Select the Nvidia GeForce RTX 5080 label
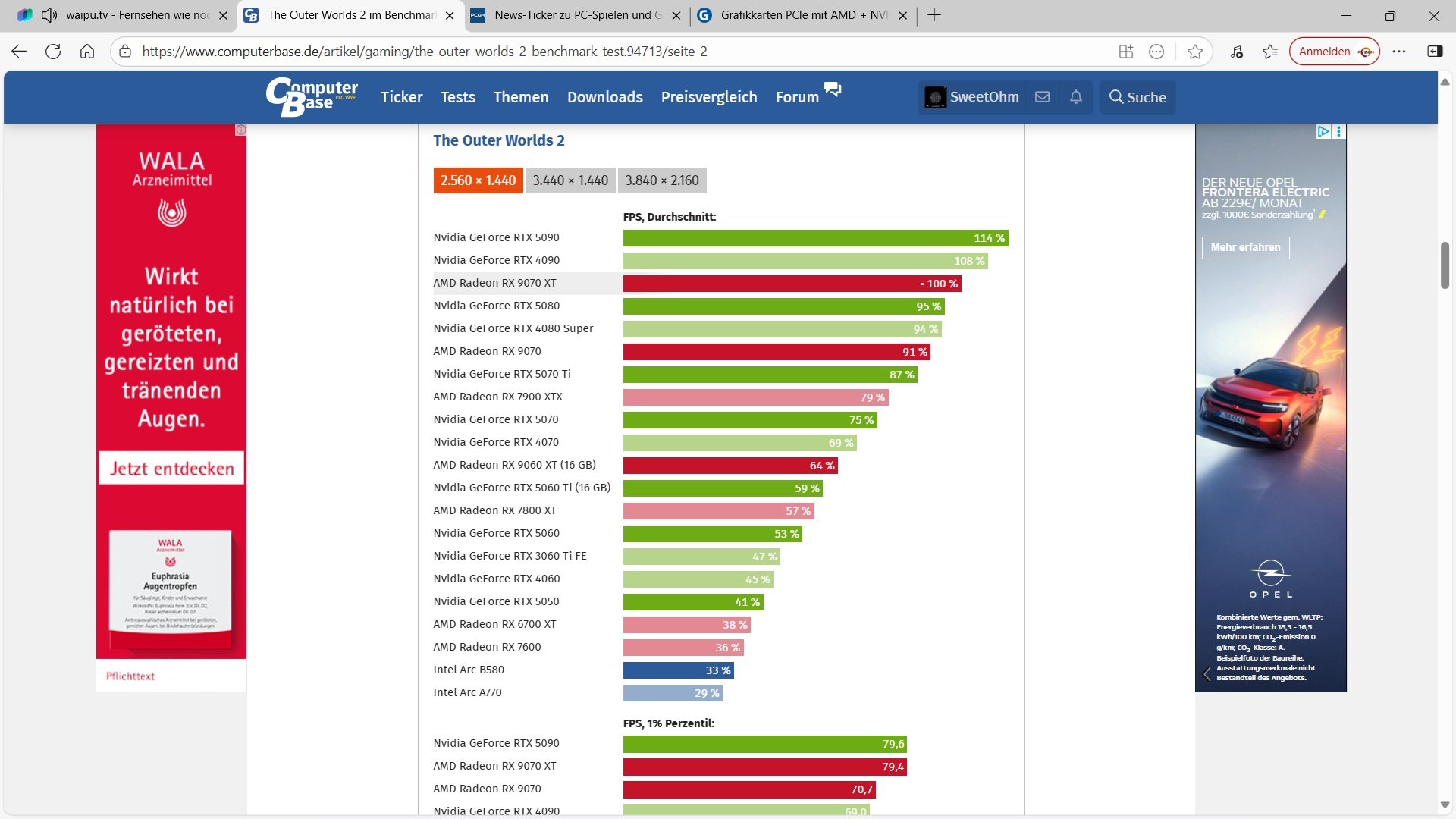Screen dimensions: 1456x819 pyautogui.click(x=496, y=306)
